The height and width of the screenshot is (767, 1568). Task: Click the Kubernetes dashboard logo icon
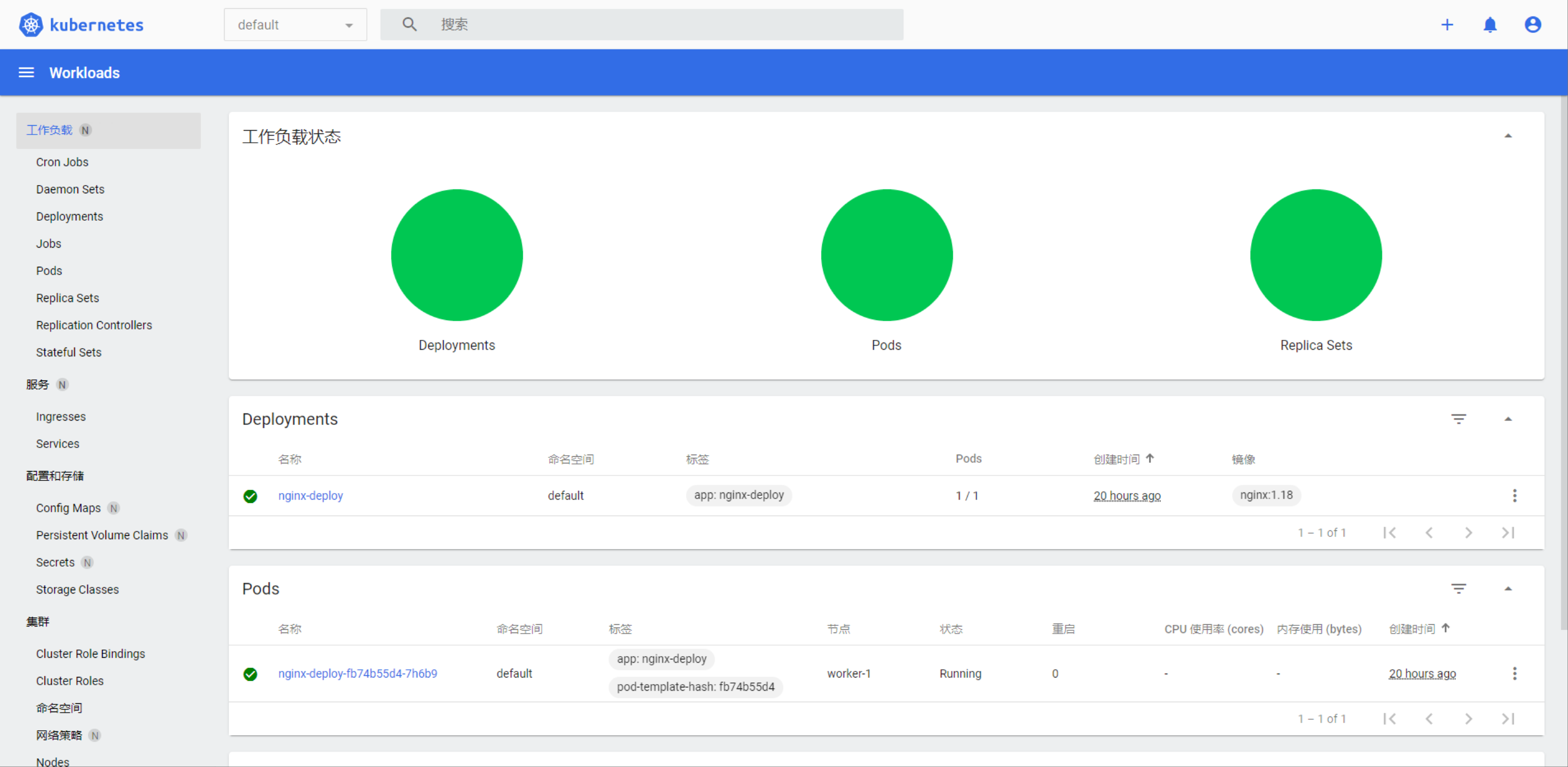pos(31,24)
